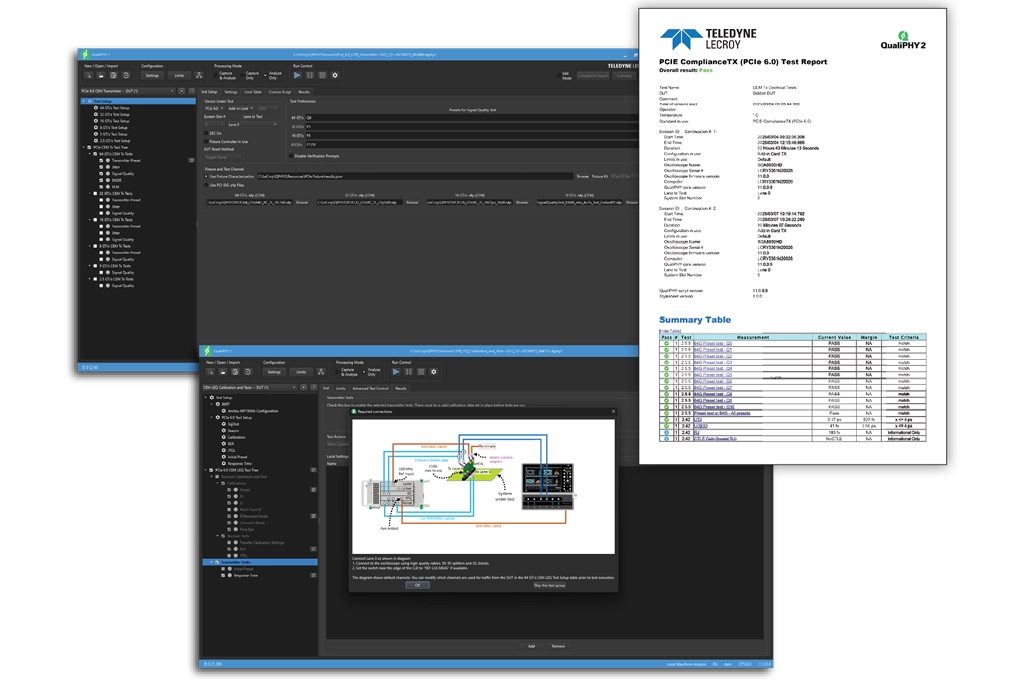Open PCIe 6.0 CEM Transmitter DUT dropdown

(x=127, y=91)
